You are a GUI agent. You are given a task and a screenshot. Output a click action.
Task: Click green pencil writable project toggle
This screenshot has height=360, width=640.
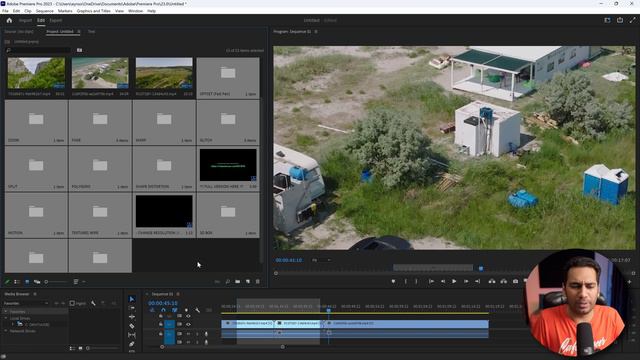pyautogui.click(x=7, y=282)
